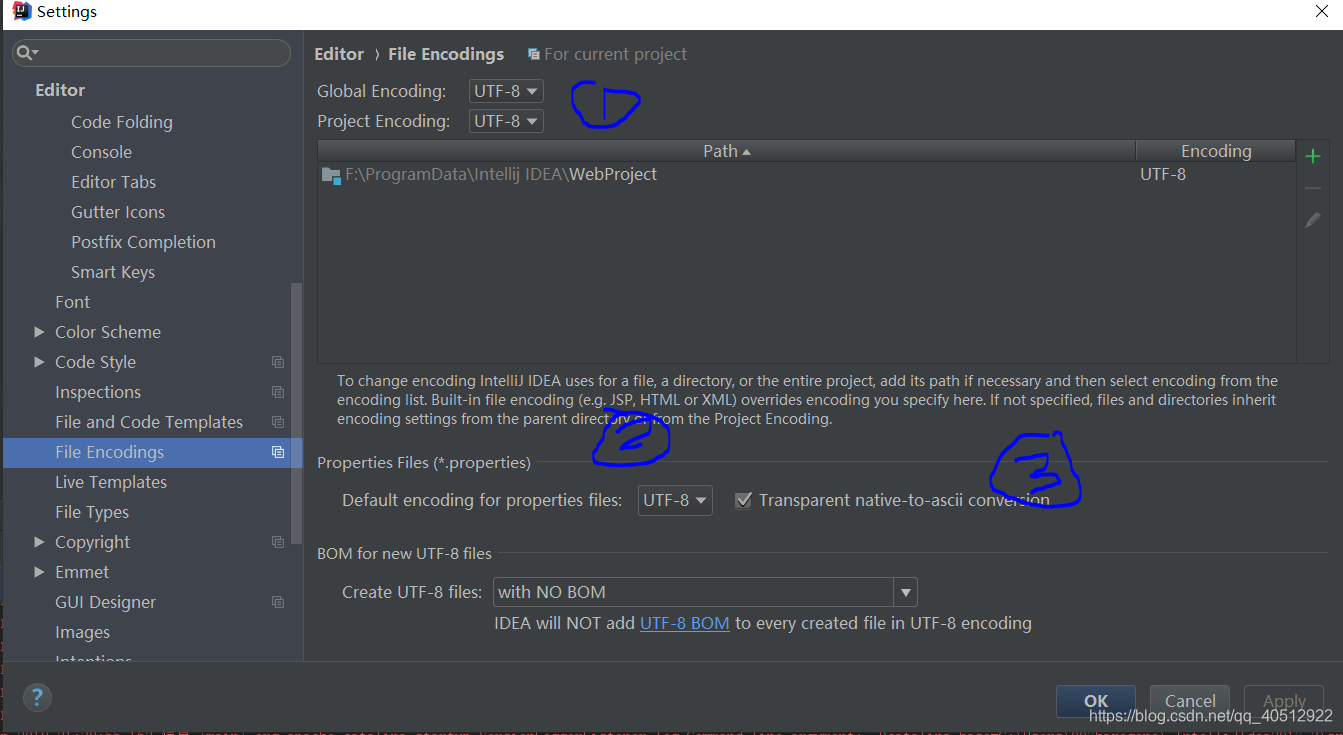
Task: Expand the Emmet tree node
Action: tap(39, 572)
